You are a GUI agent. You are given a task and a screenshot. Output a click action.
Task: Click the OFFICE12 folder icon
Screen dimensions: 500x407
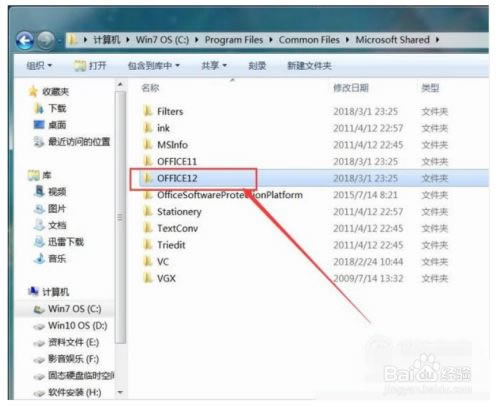tap(147, 178)
